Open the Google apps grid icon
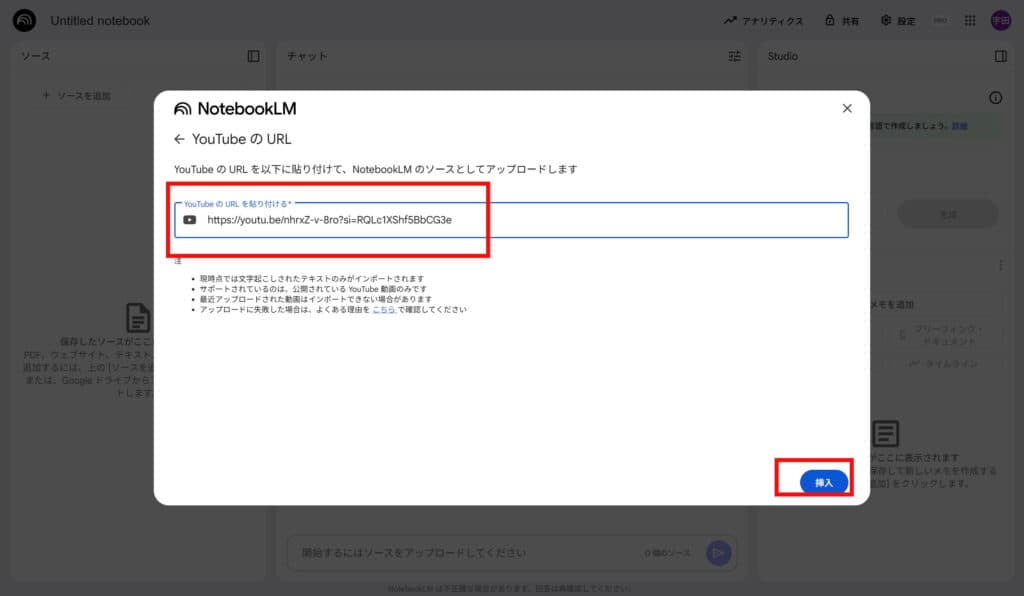This screenshot has width=1024, height=596. pyautogui.click(x=968, y=20)
